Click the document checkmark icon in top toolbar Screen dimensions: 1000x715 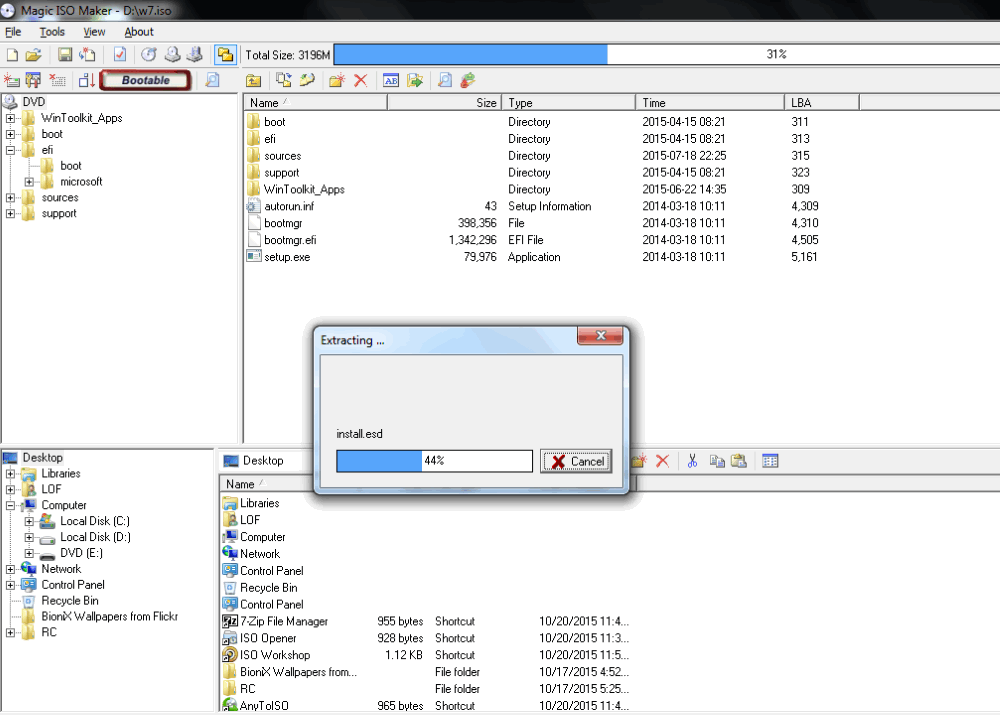point(119,55)
